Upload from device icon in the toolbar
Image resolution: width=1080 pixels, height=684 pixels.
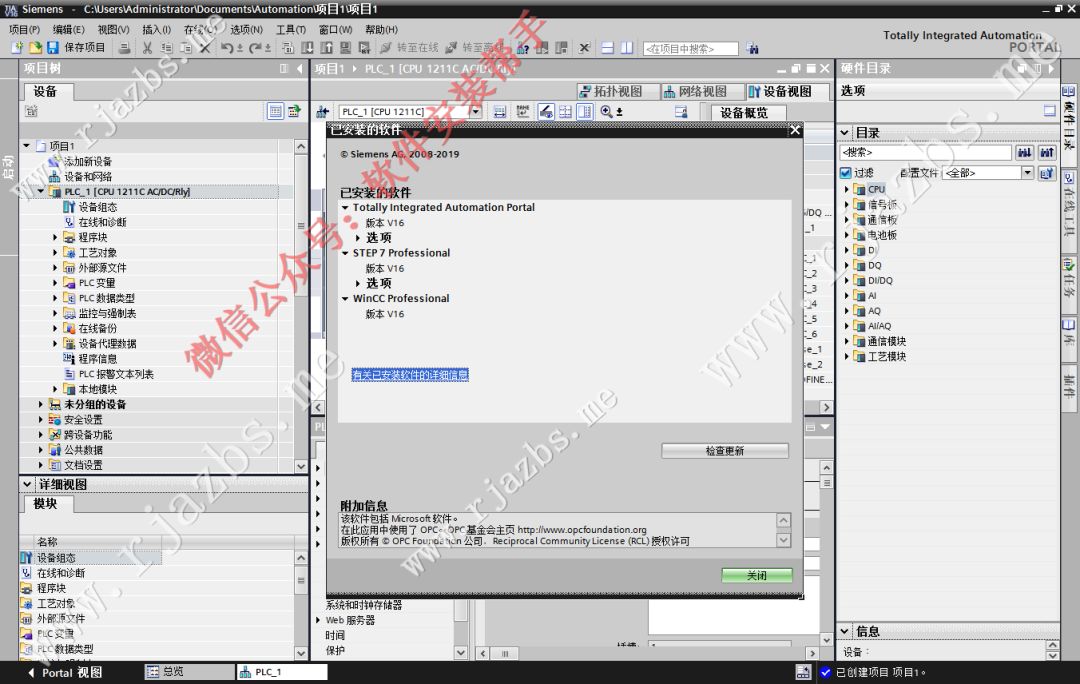[326, 48]
